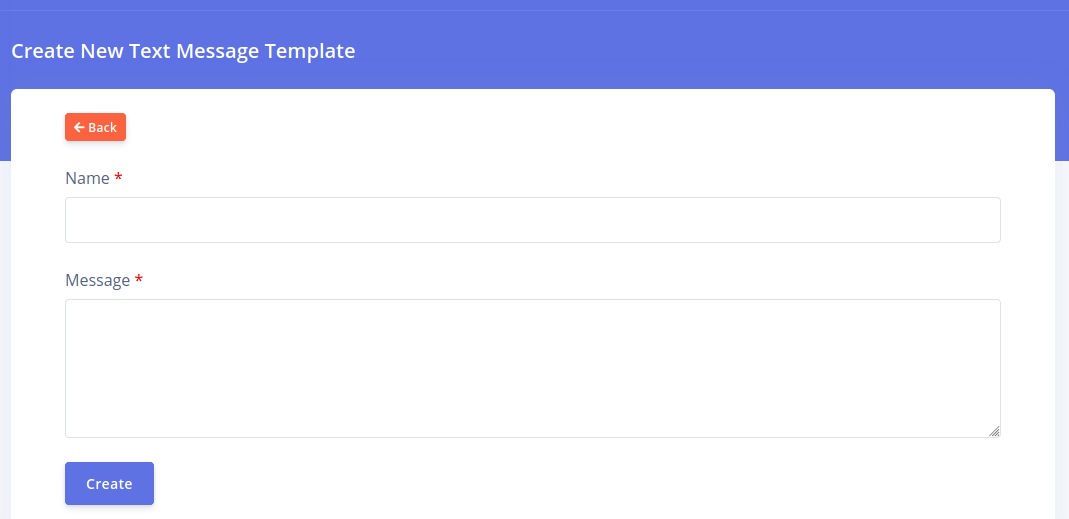
Task: Select the empty single-line field under Name
Action: 532,220
